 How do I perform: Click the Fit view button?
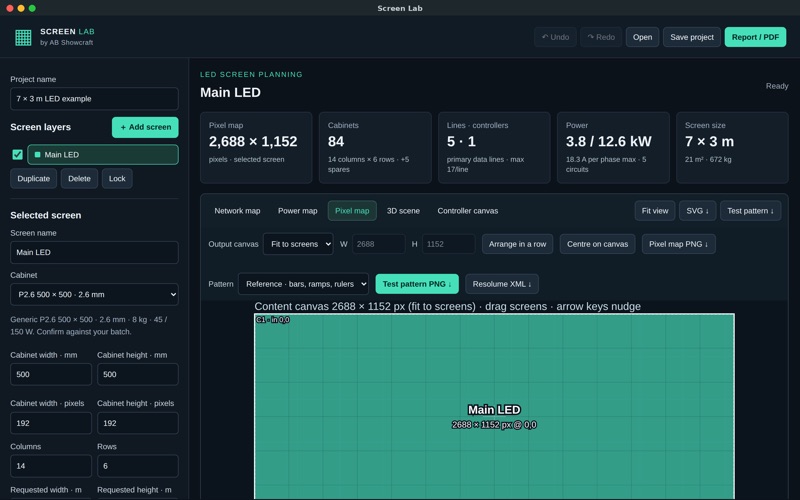pyautogui.click(x=655, y=211)
